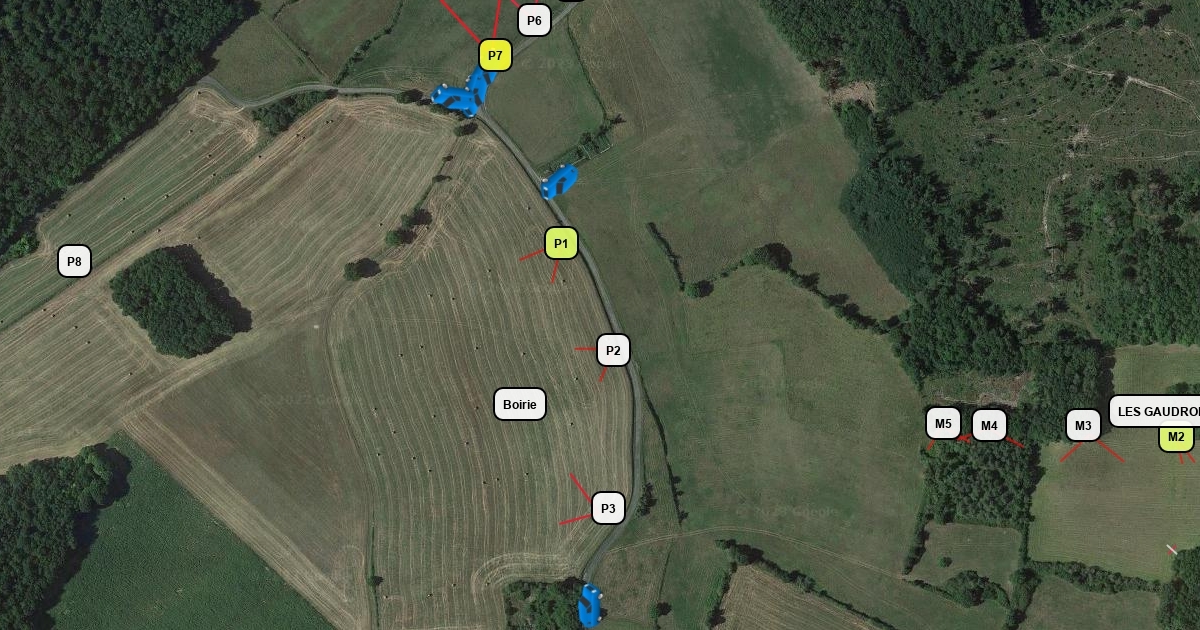Open the yellow M2 marker
Viewport: 1200px width, 630px height.
pos(1176,437)
